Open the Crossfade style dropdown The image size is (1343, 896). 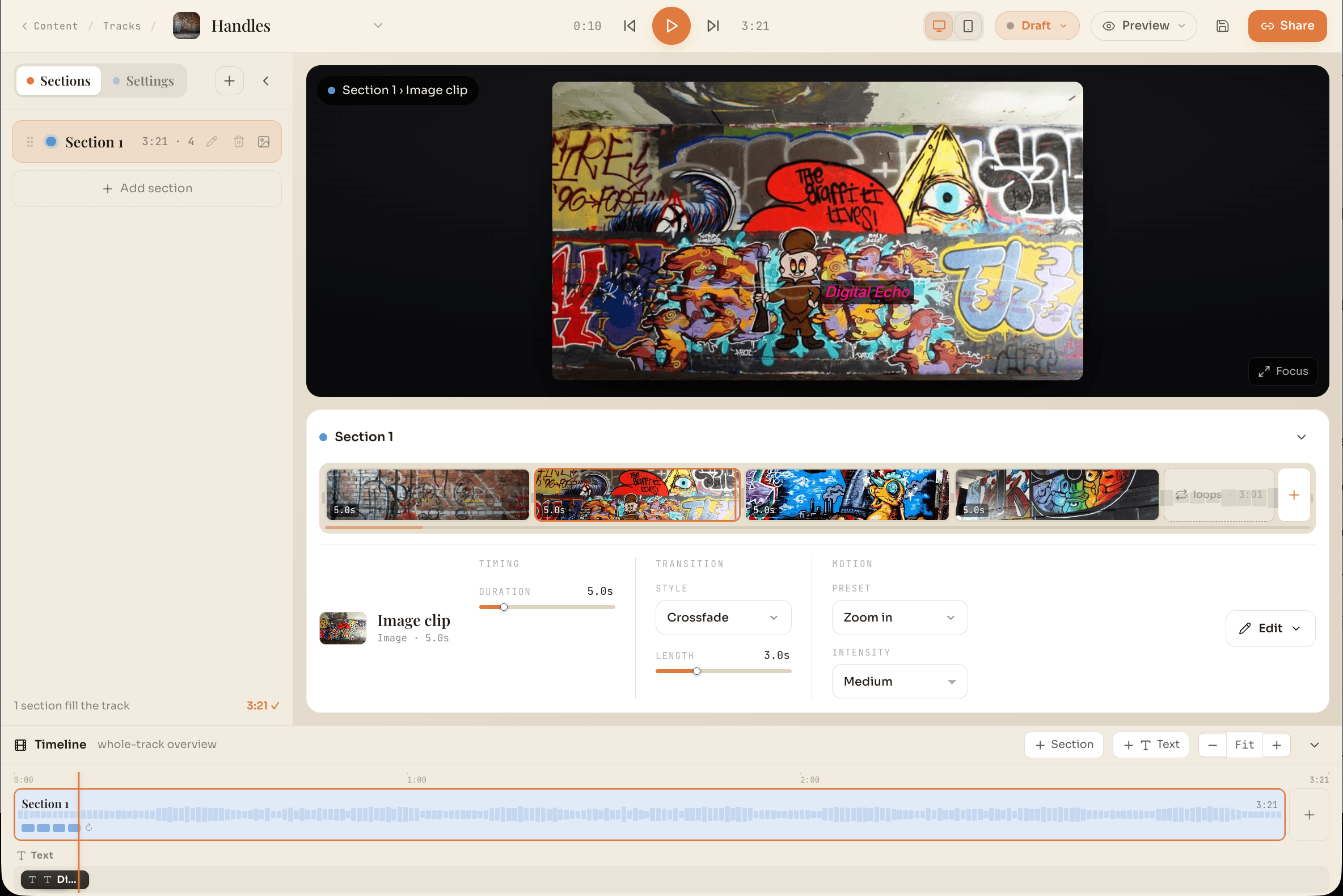723,617
